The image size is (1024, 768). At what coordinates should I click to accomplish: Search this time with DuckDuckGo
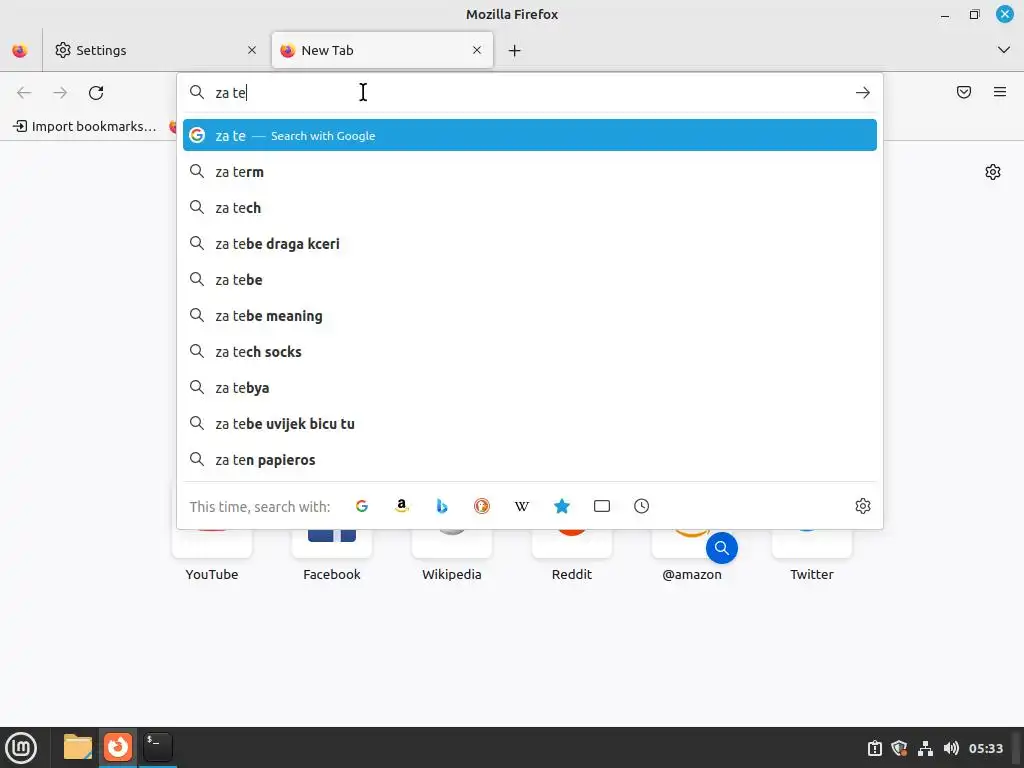pyautogui.click(x=482, y=506)
